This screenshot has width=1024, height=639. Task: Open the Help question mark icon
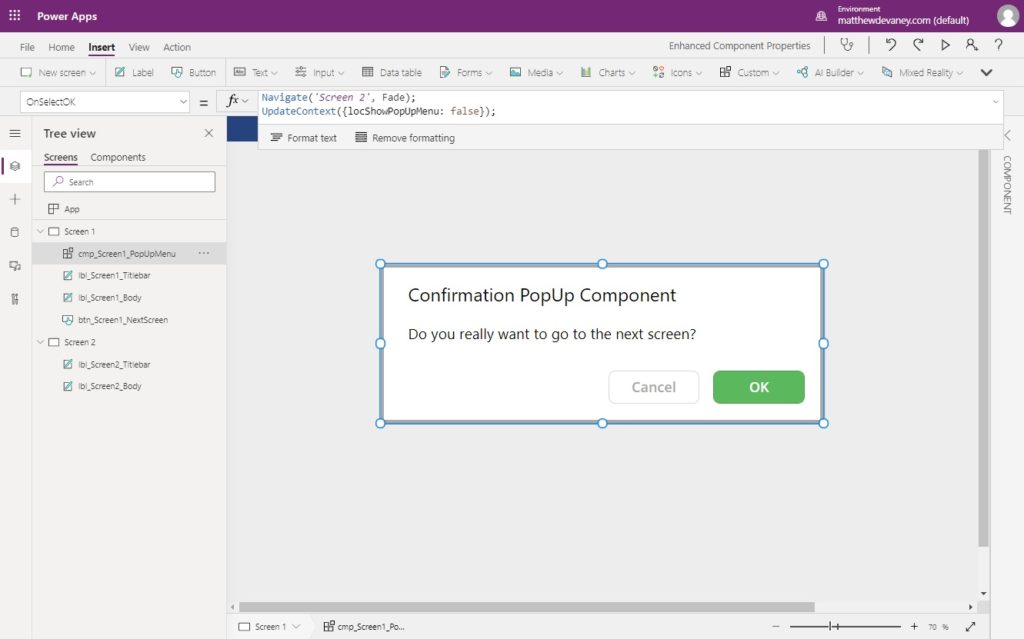pyautogui.click(x=999, y=45)
